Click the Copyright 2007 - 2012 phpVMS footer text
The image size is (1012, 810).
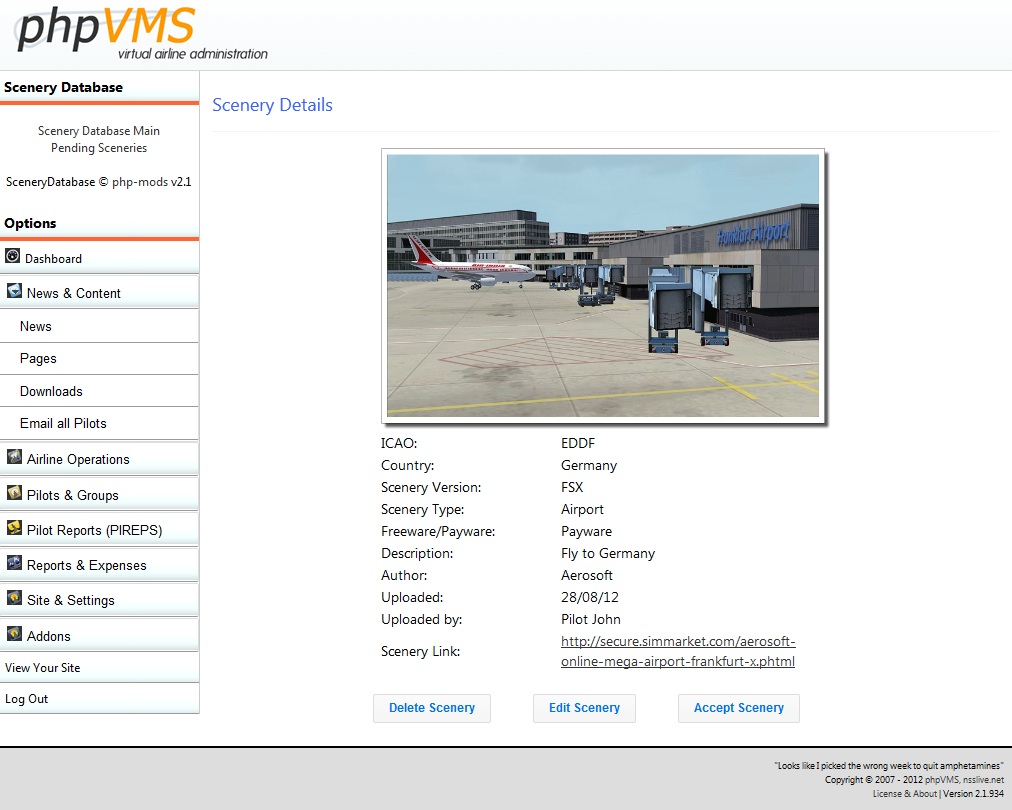914,780
